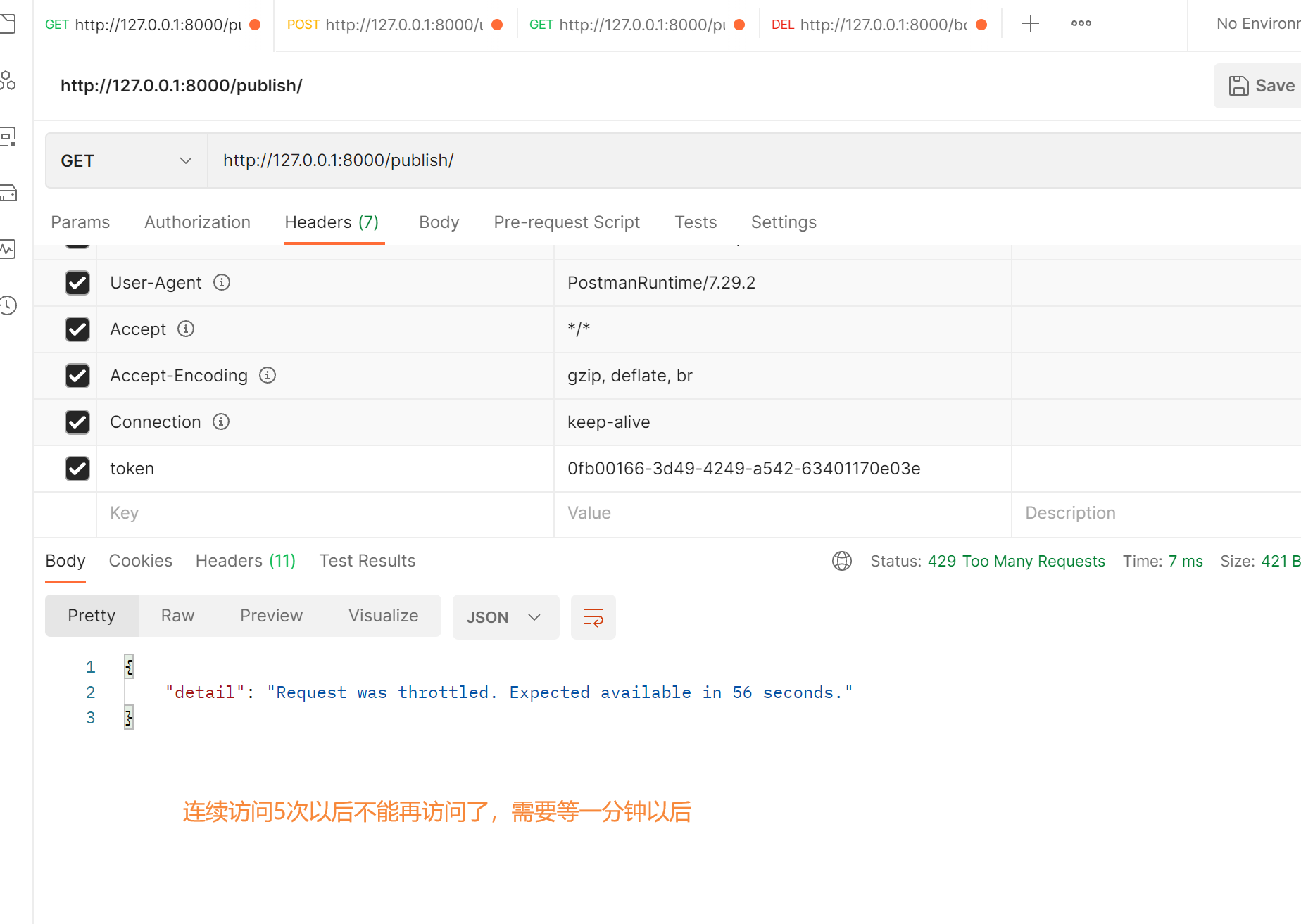Open the JSON format dropdown

[505, 617]
